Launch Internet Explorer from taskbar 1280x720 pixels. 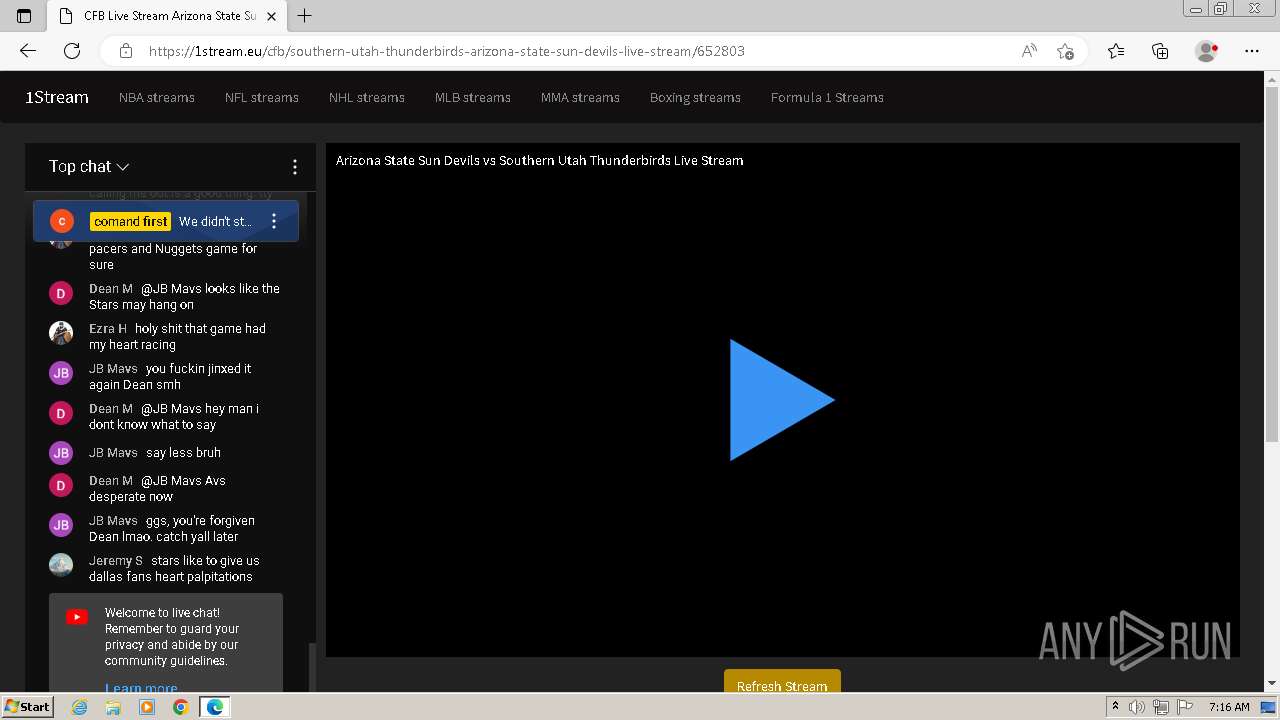tap(80, 707)
